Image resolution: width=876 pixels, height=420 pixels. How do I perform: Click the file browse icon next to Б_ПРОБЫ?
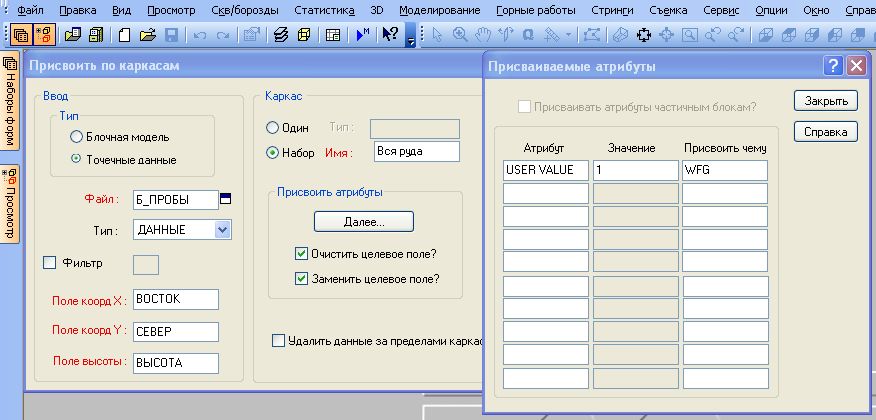pyautogui.click(x=225, y=198)
